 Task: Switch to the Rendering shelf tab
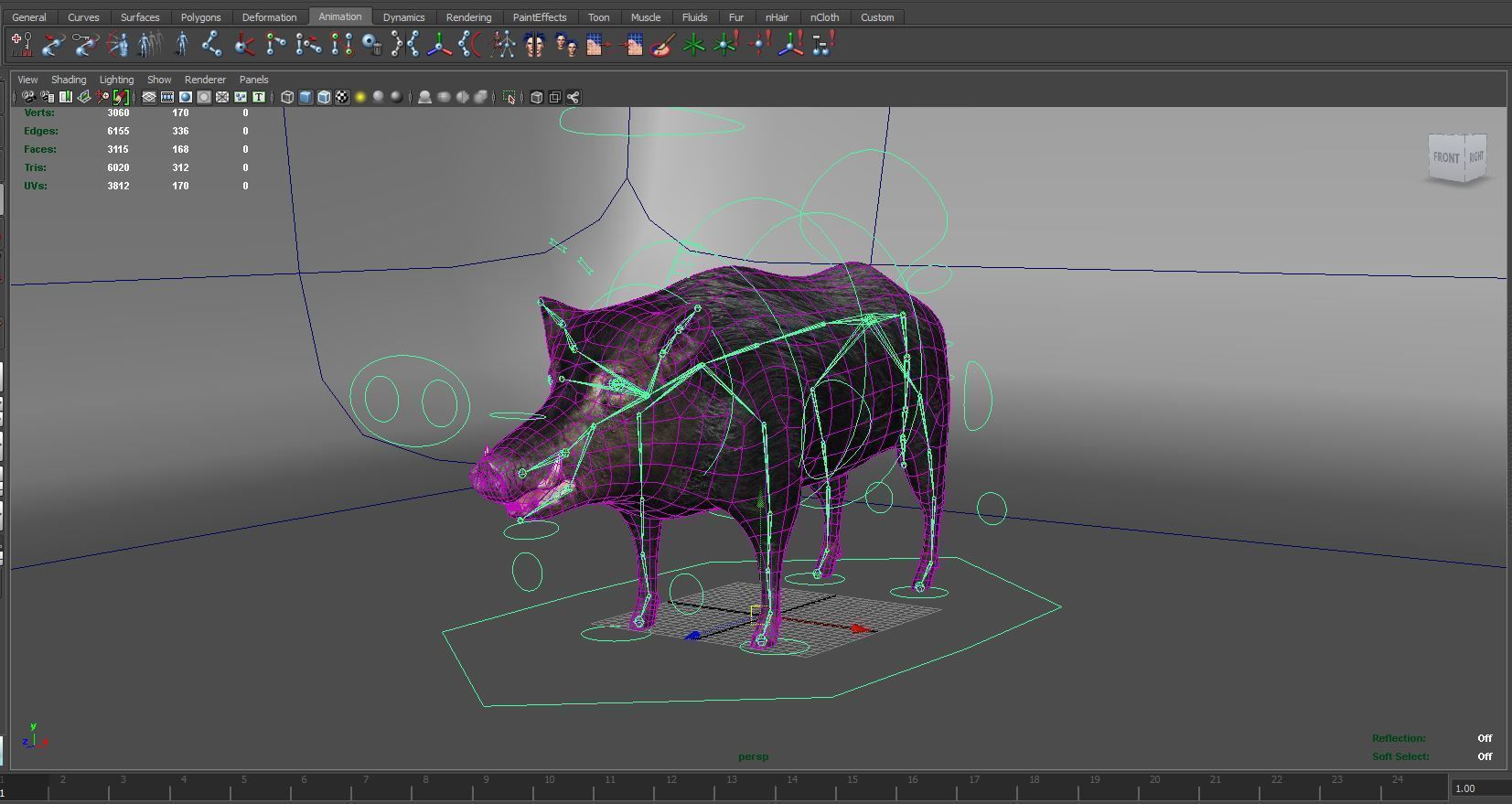[468, 17]
